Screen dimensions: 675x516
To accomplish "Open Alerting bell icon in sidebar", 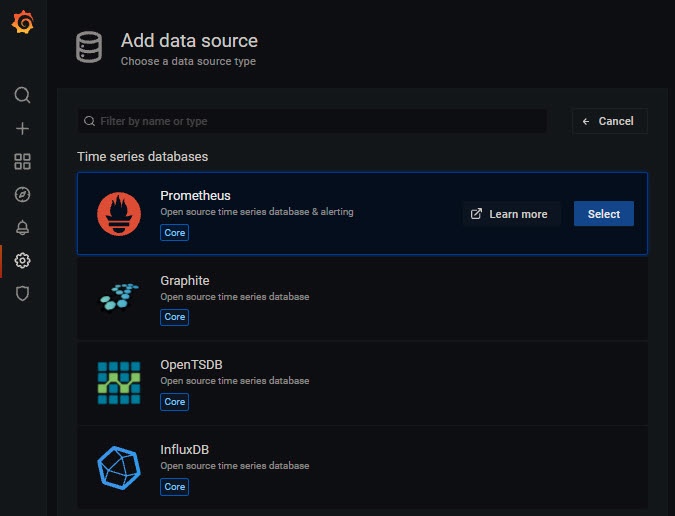I will (22, 227).
